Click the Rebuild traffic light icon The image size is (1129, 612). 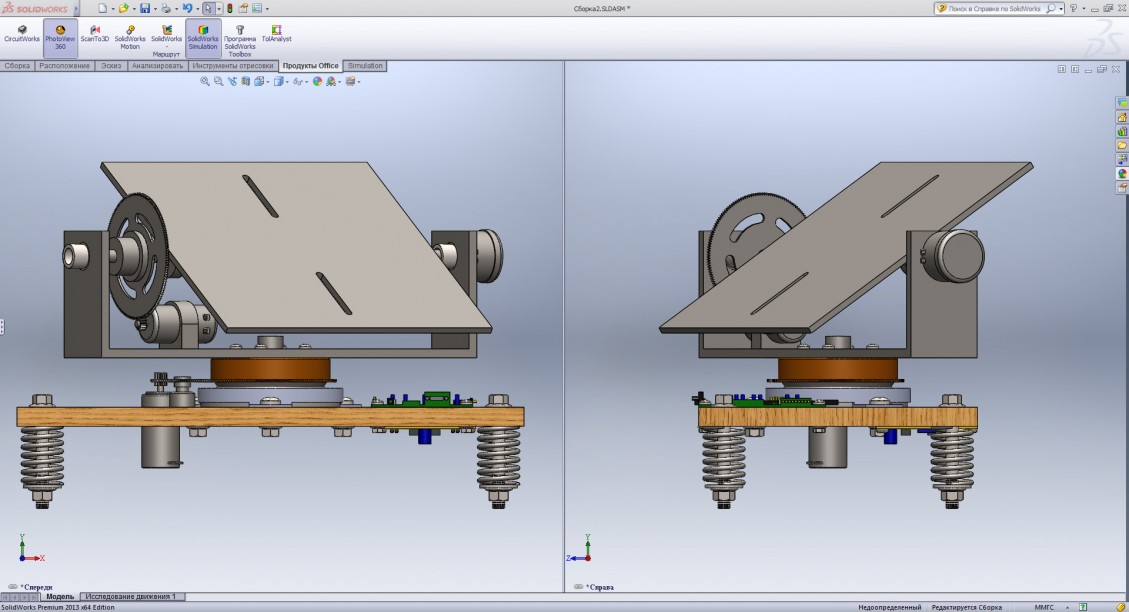228,8
